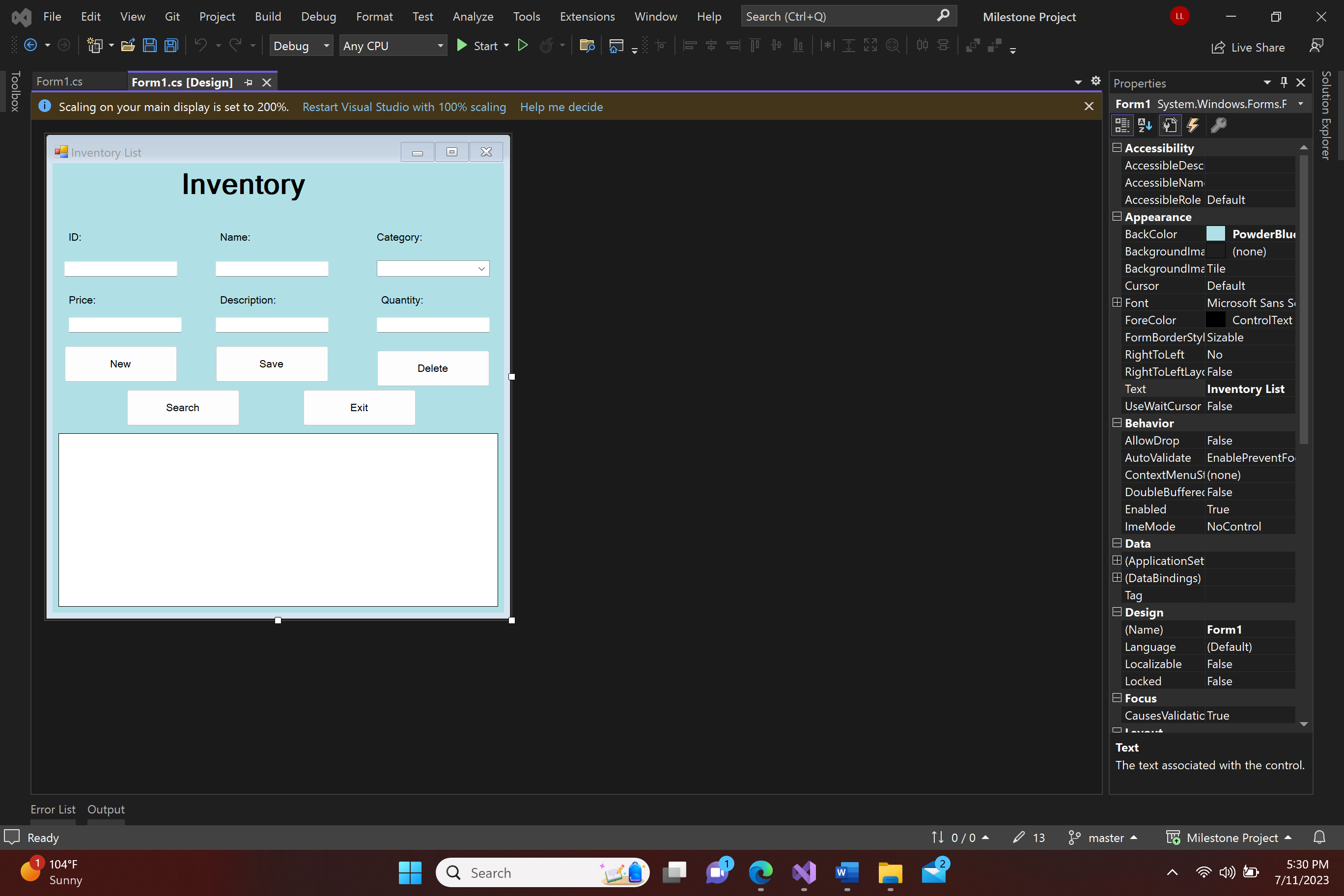Click the PowderBlue BackColor swatch
The height and width of the screenshot is (896, 1344).
point(1215,234)
